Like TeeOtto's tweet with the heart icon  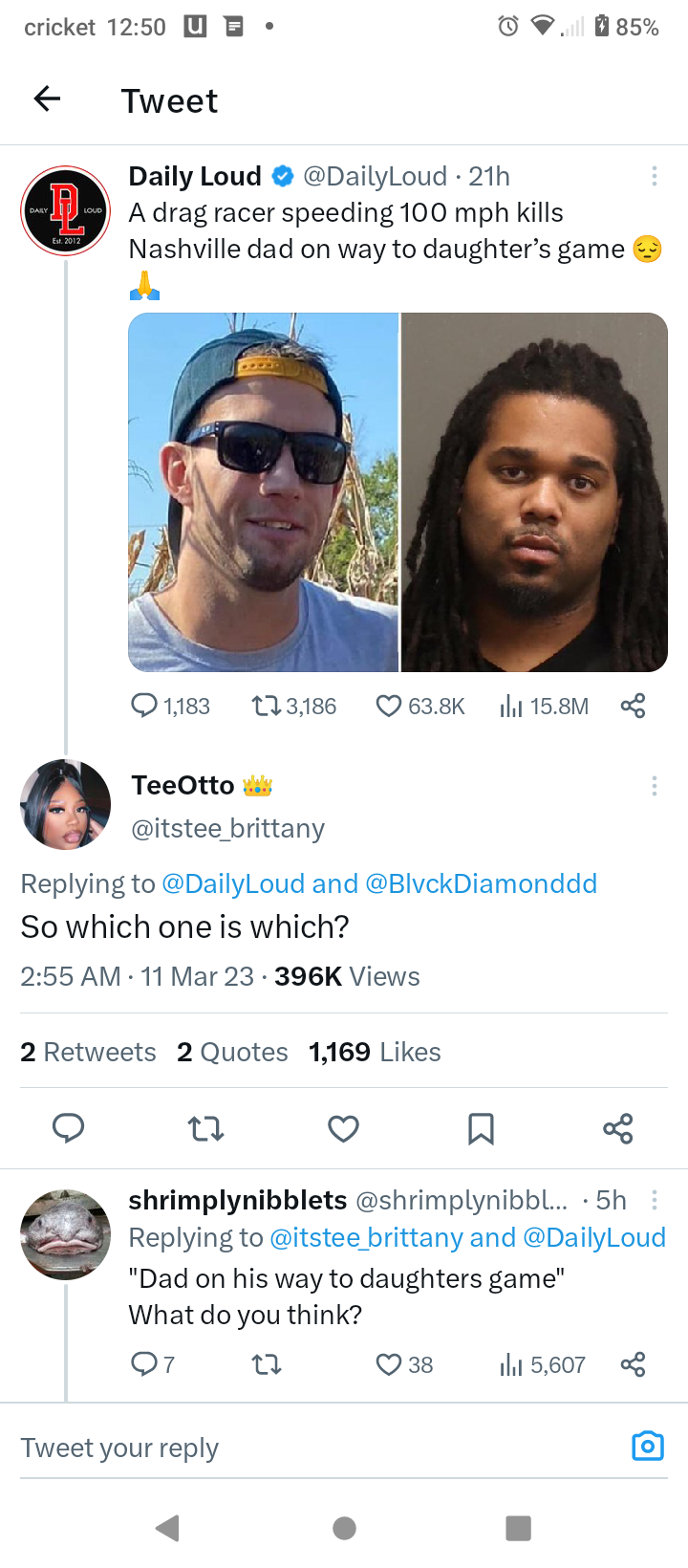click(x=343, y=1129)
